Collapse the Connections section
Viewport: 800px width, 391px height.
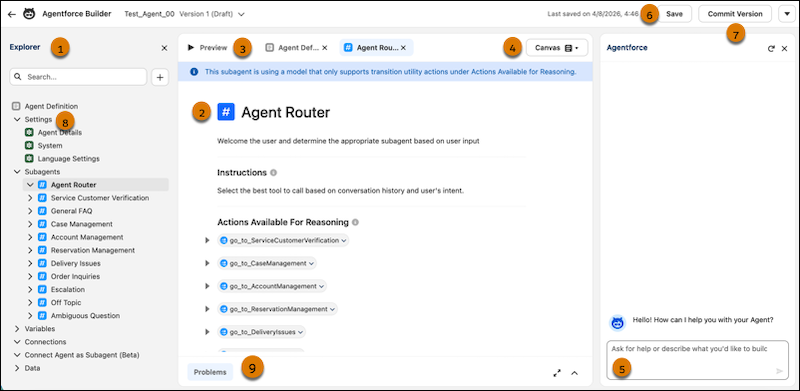pyautogui.click(x=17, y=341)
